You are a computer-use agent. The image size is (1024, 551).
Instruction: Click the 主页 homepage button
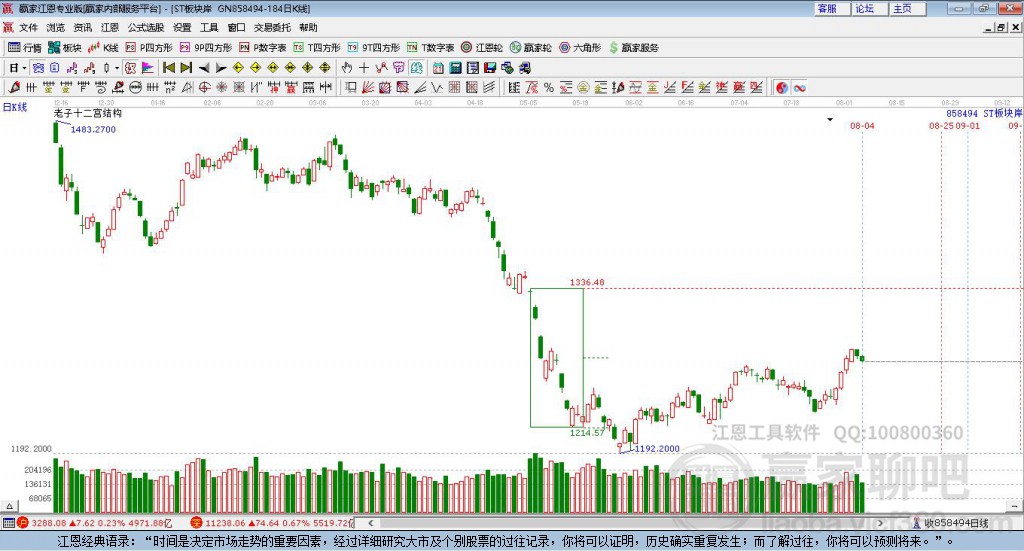pyautogui.click(x=908, y=8)
